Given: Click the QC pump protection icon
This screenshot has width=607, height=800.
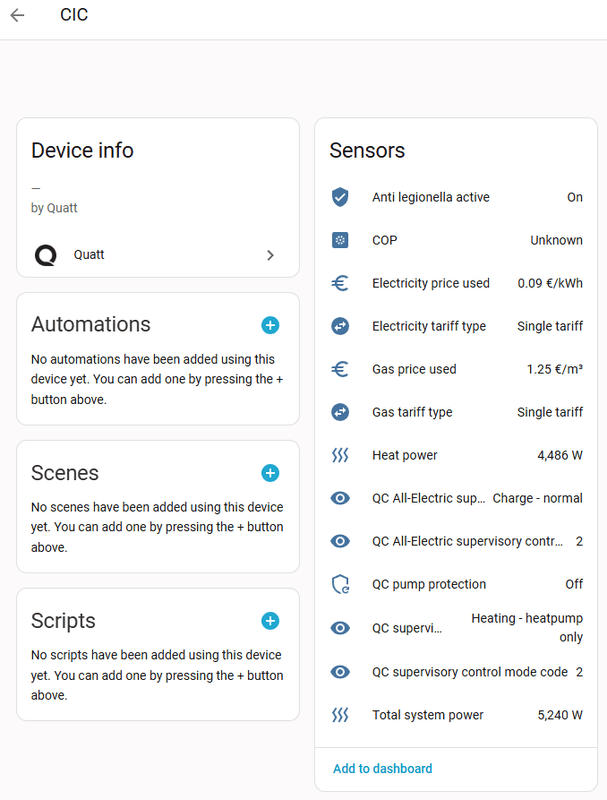Looking at the screenshot, I should (x=340, y=584).
